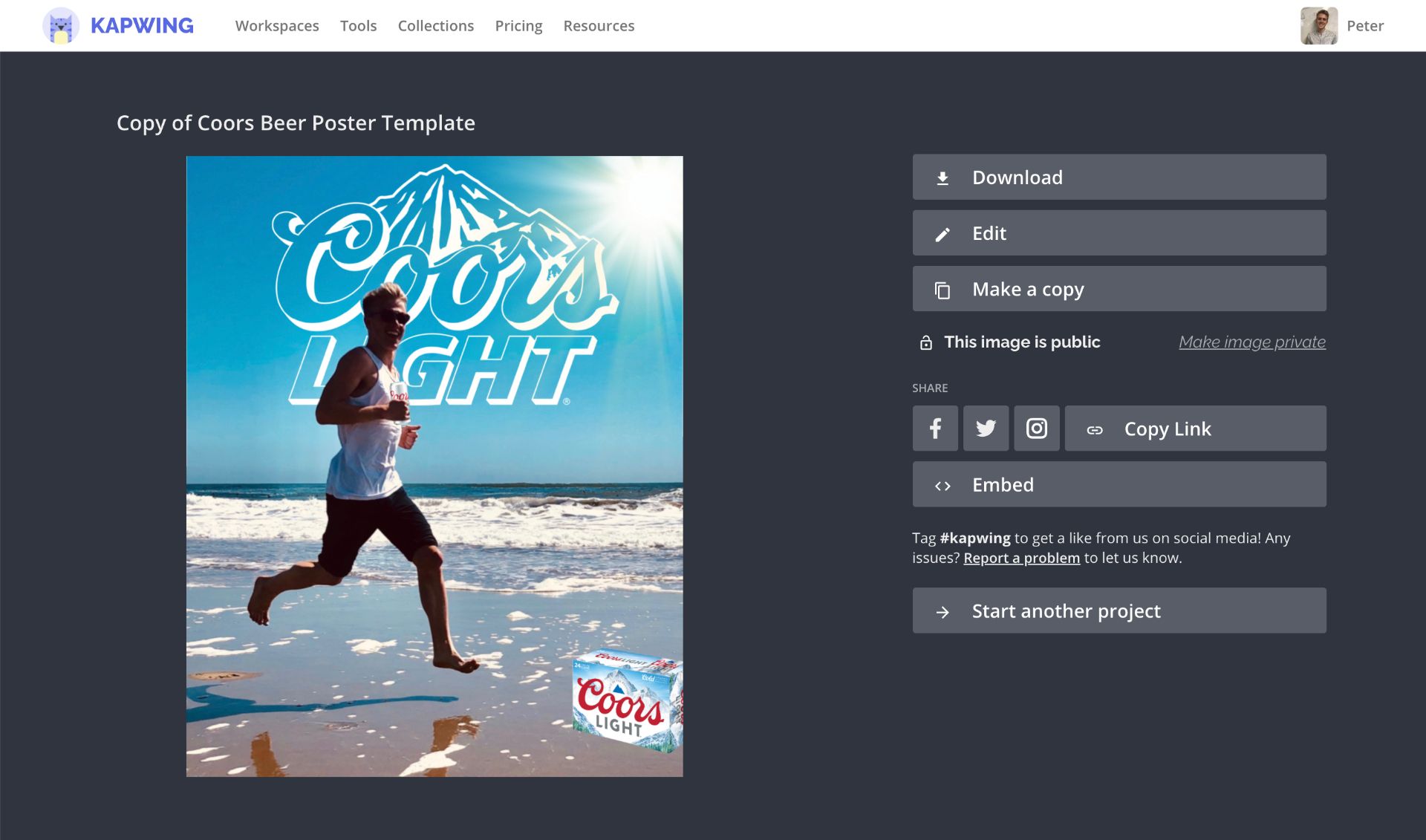Click the Report a problem link
Screen dimensions: 1426x840
click(1021, 559)
